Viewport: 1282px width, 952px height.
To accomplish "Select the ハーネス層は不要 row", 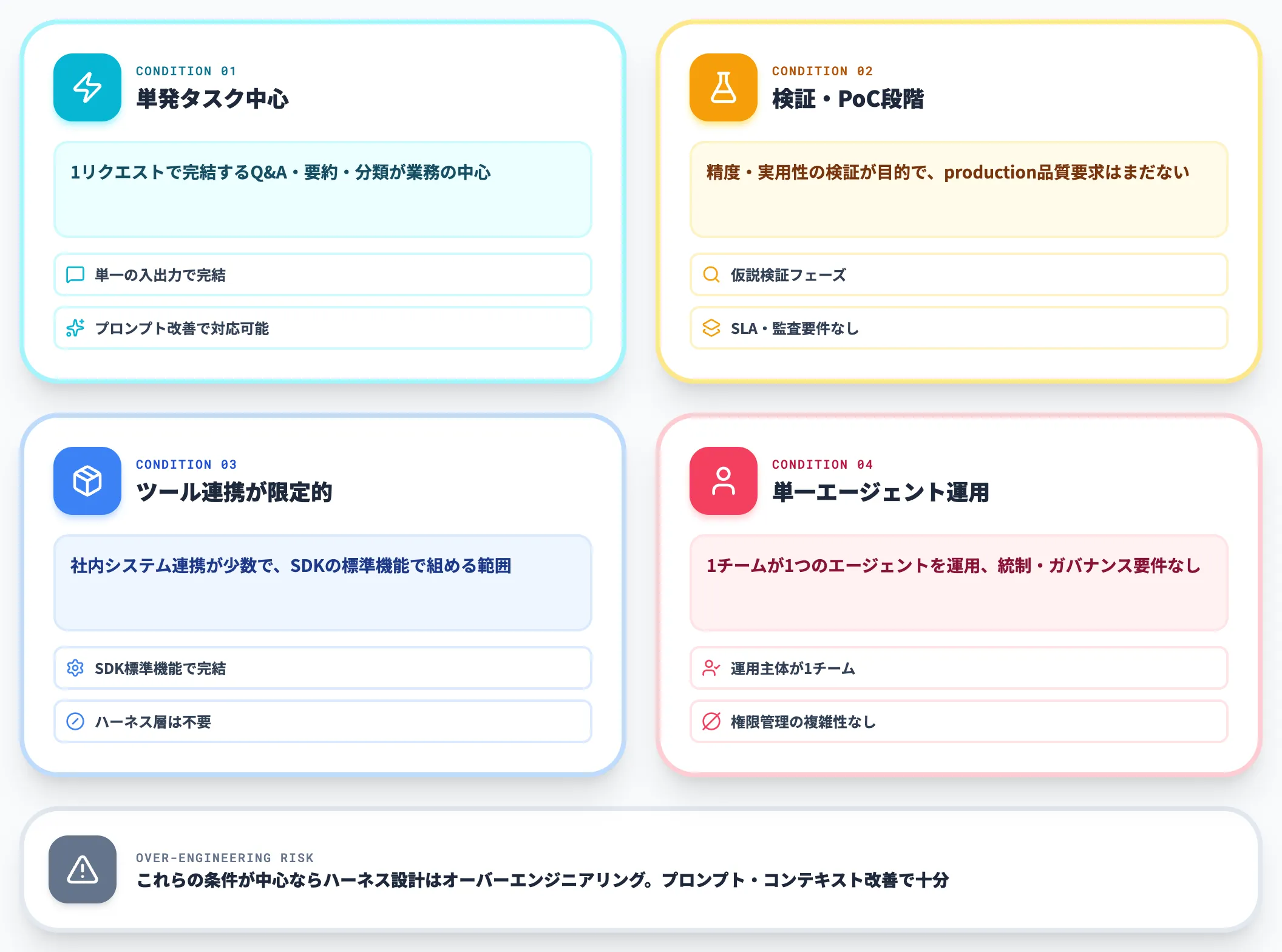I will pos(323,722).
